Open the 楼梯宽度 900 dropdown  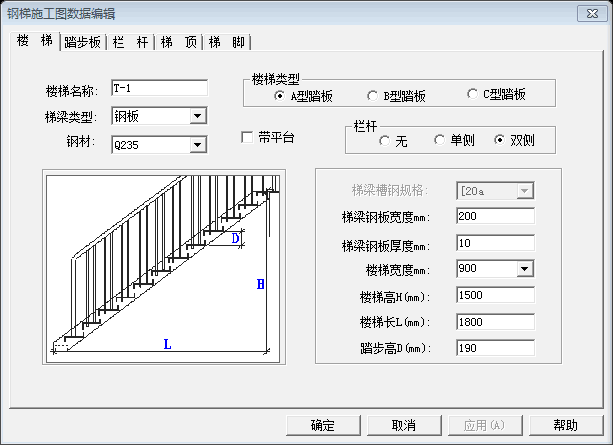(x=525, y=269)
